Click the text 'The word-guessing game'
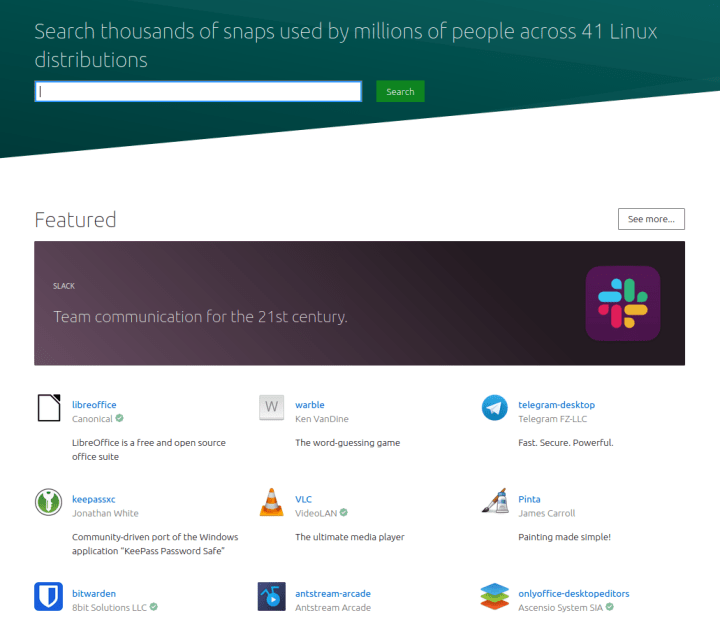 [x=348, y=443]
